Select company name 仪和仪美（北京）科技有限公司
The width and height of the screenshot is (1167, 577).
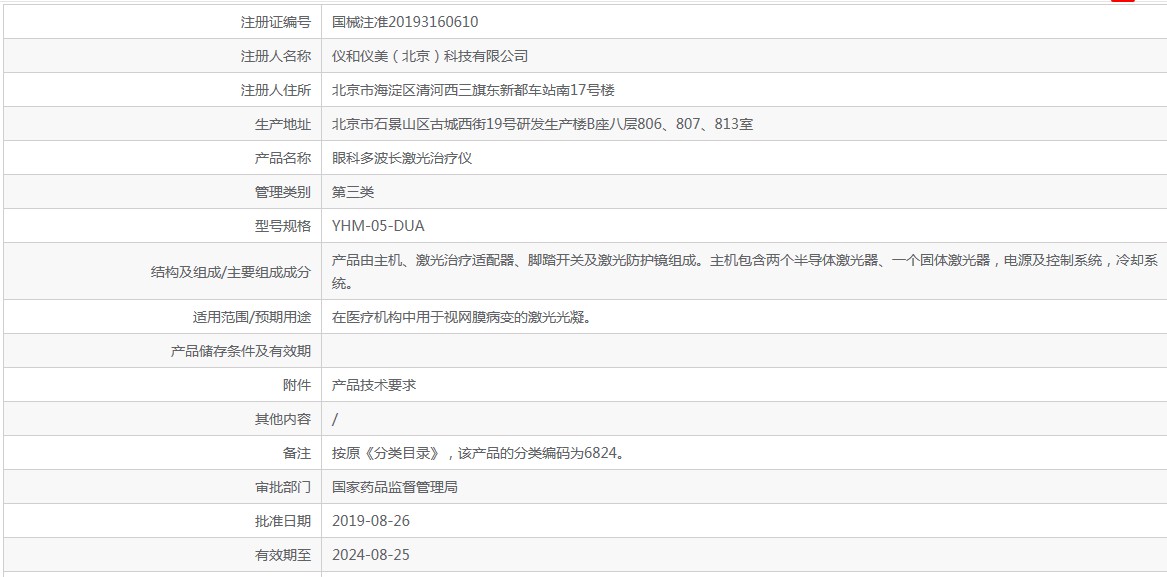pyautogui.click(x=429, y=57)
